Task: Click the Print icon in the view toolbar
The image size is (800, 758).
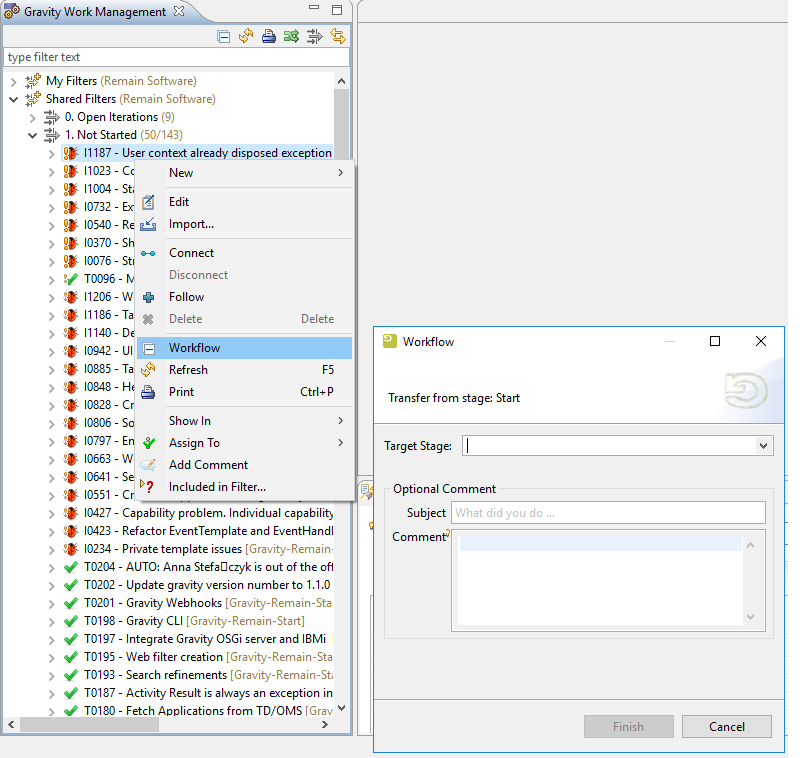Action: (x=268, y=37)
